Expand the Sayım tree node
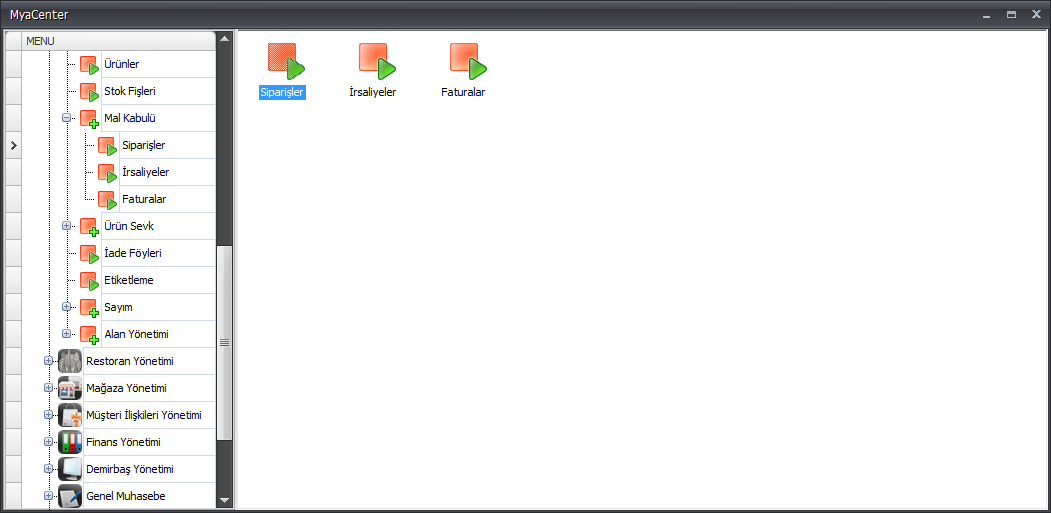1051x513 pixels. [66, 306]
